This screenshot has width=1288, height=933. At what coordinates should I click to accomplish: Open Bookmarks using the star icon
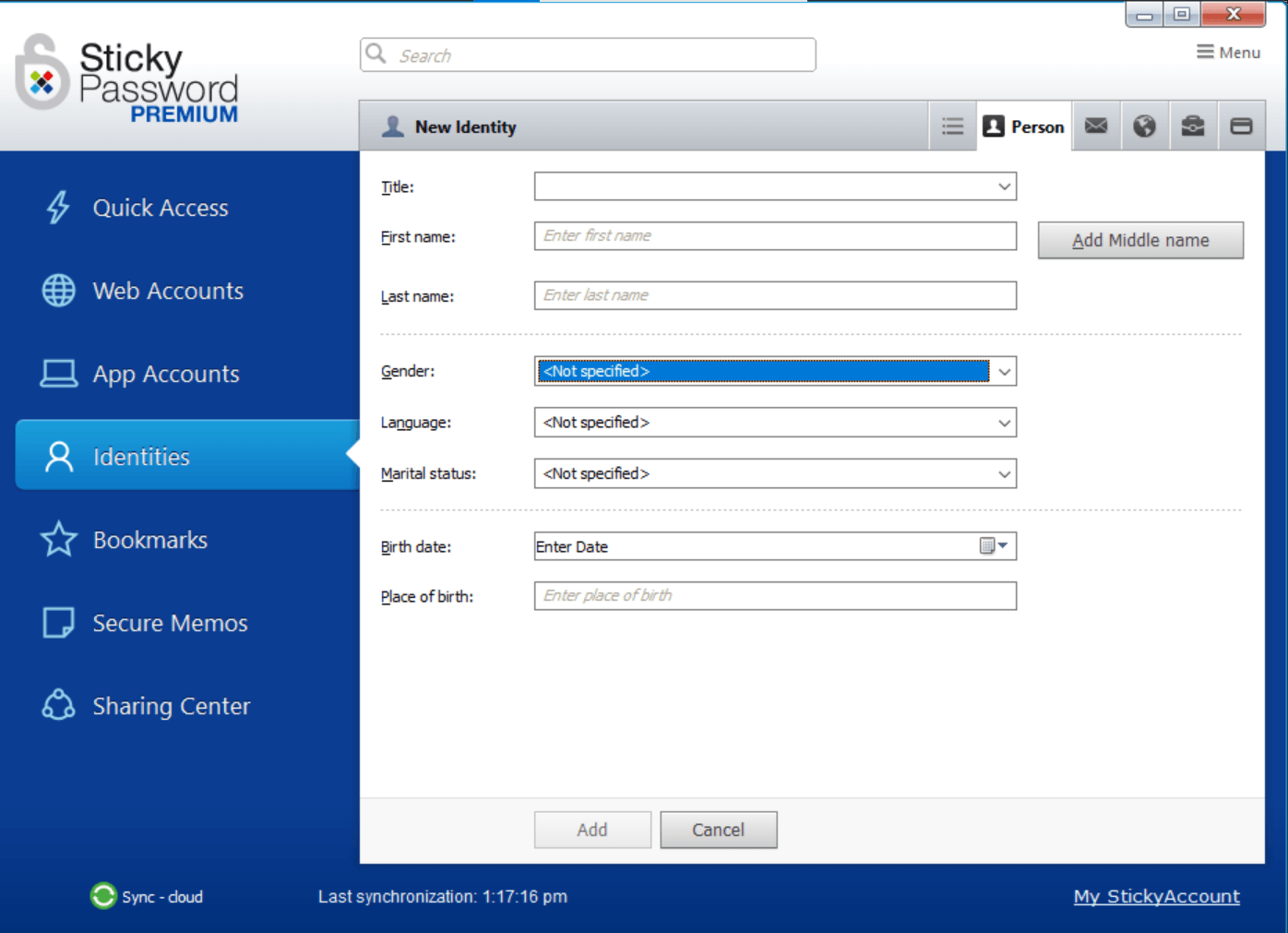click(57, 539)
